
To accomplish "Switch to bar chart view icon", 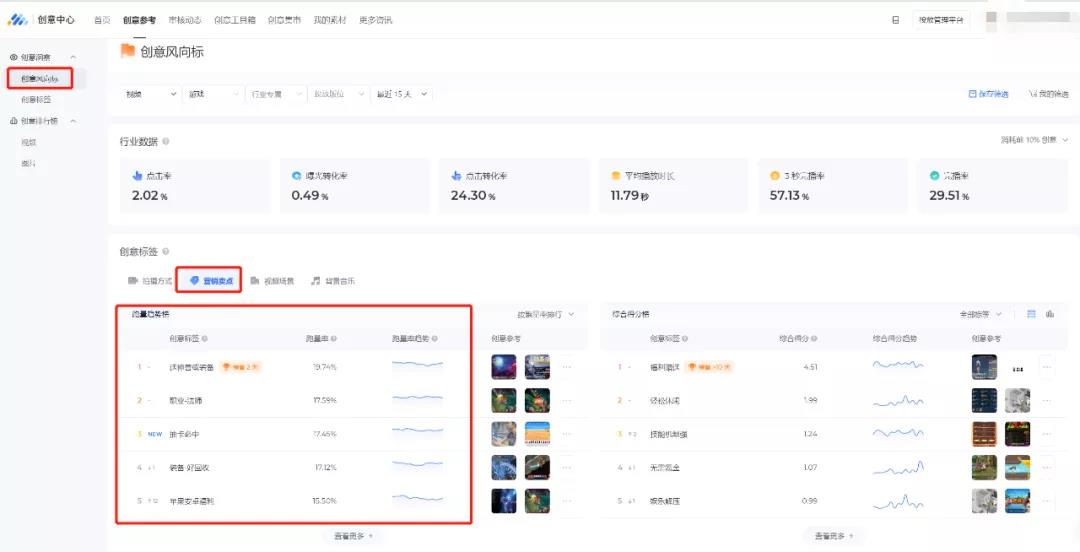I will (x=1050, y=314).
